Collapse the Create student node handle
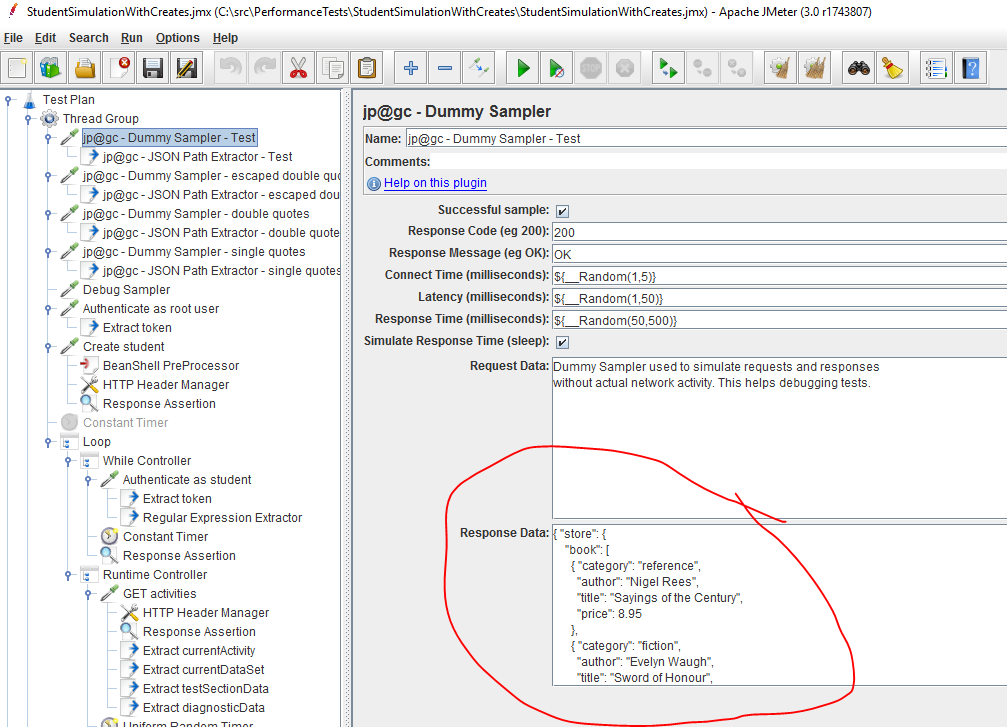 48,347
